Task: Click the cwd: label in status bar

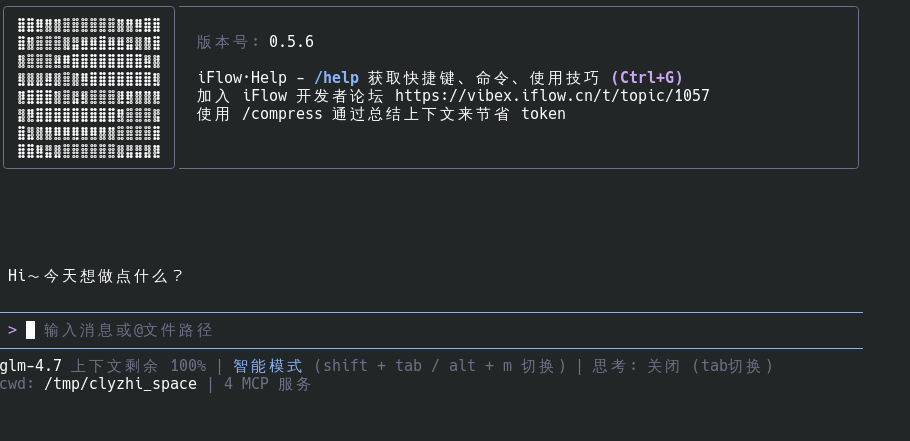Action: [x=17, y=384]
